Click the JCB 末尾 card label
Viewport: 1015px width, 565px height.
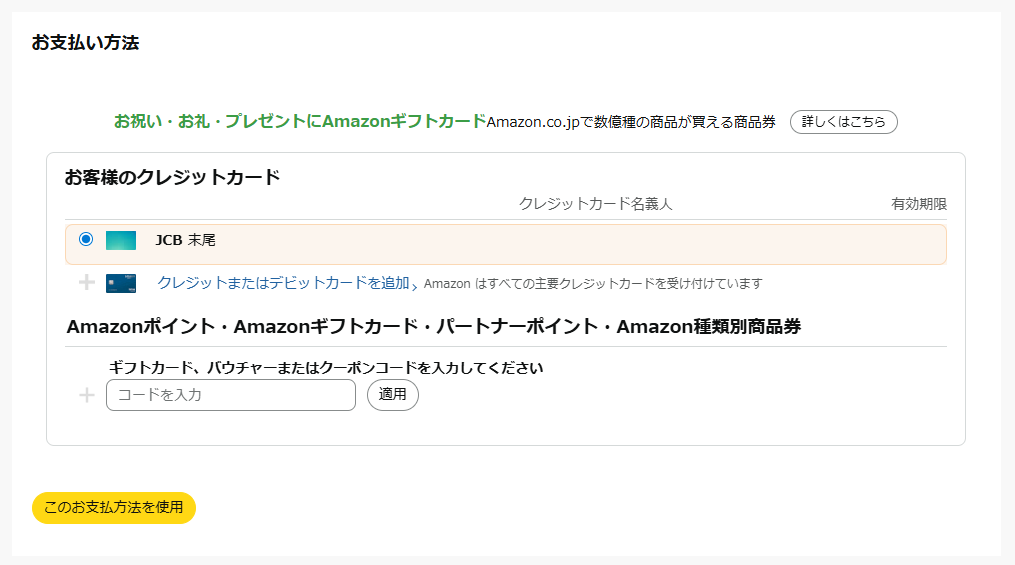pyautogui.click(x=186, y=240)
